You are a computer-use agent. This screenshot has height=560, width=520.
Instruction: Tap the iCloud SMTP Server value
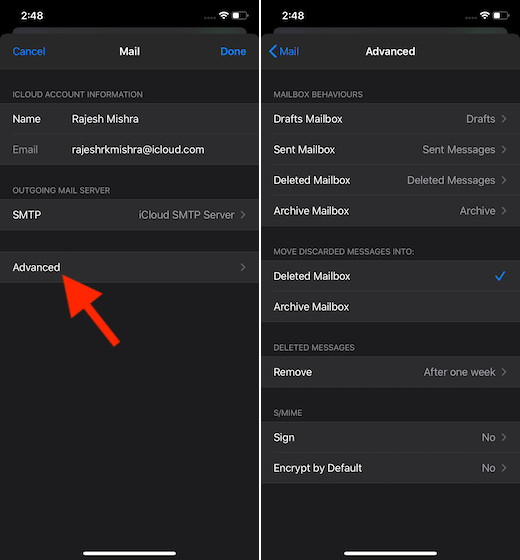pyautogui.click(x=186, y=215)
